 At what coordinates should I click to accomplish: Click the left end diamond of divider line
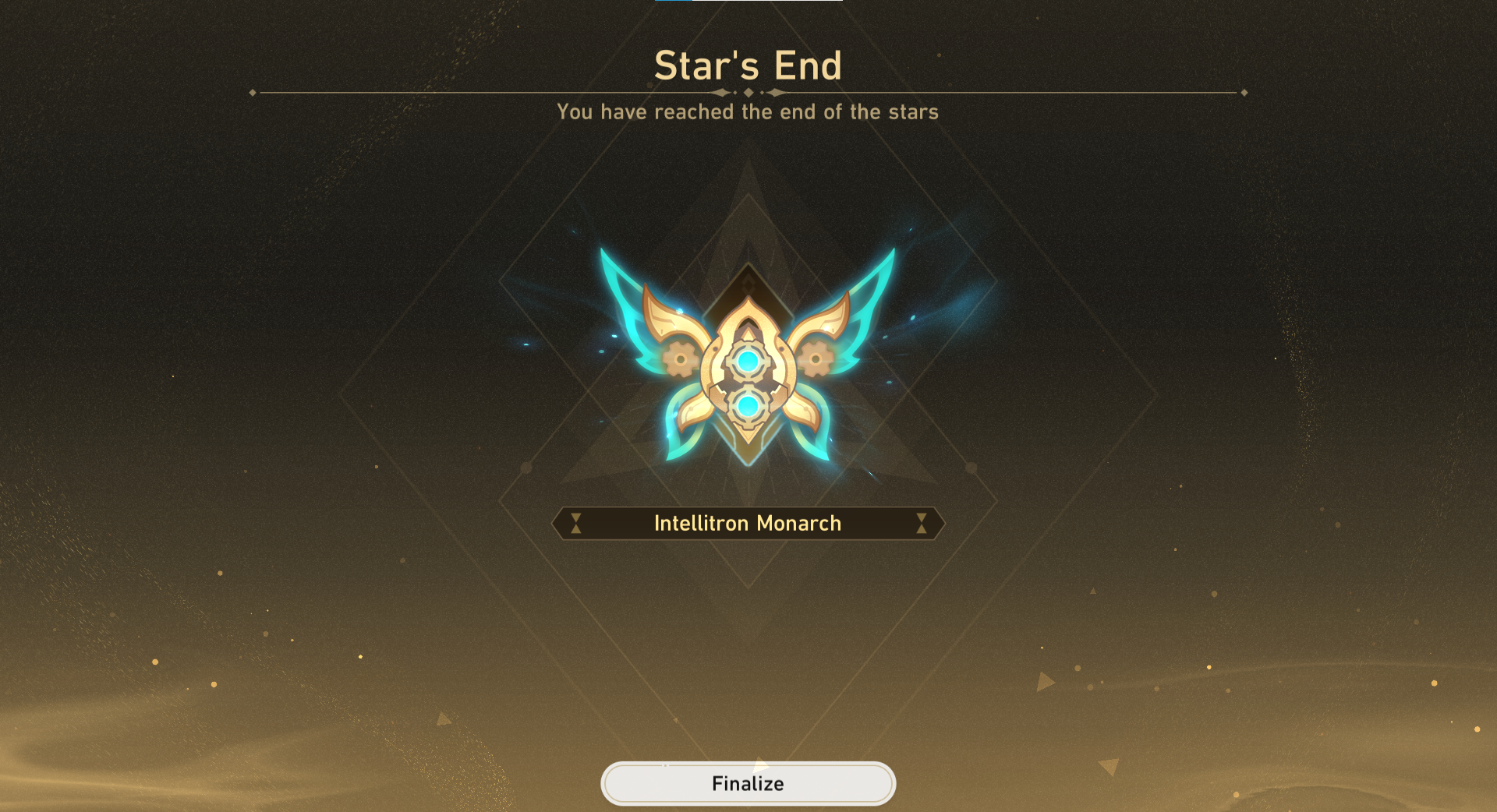click(x=253, y=93)
